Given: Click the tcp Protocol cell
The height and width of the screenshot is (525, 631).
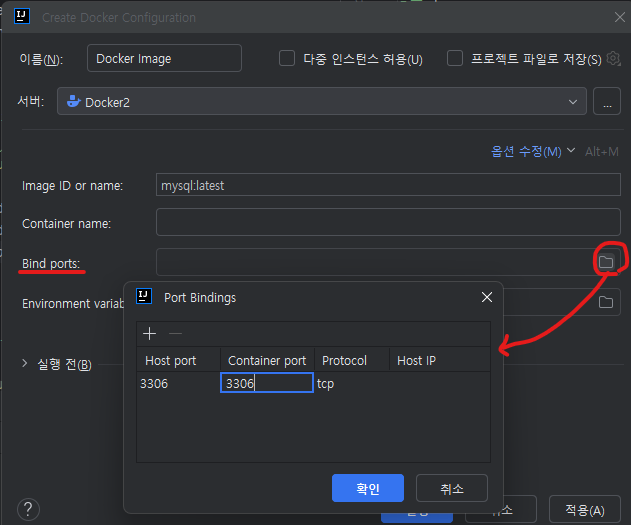Looking at the screenshot, I should pos(352,383).
